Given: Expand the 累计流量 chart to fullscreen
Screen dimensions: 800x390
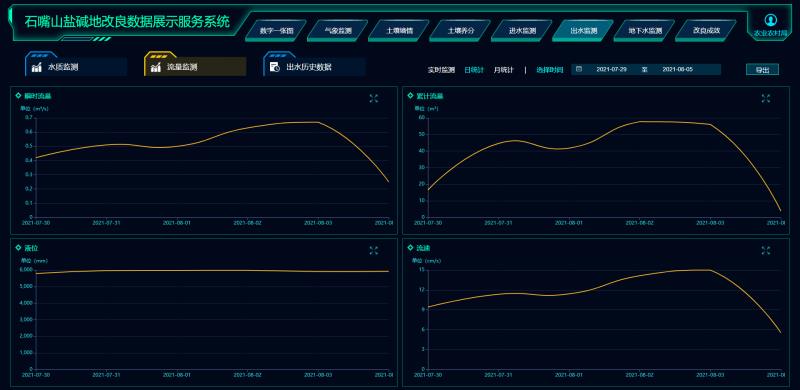Looking at the screenshot, I should point(765,99).
